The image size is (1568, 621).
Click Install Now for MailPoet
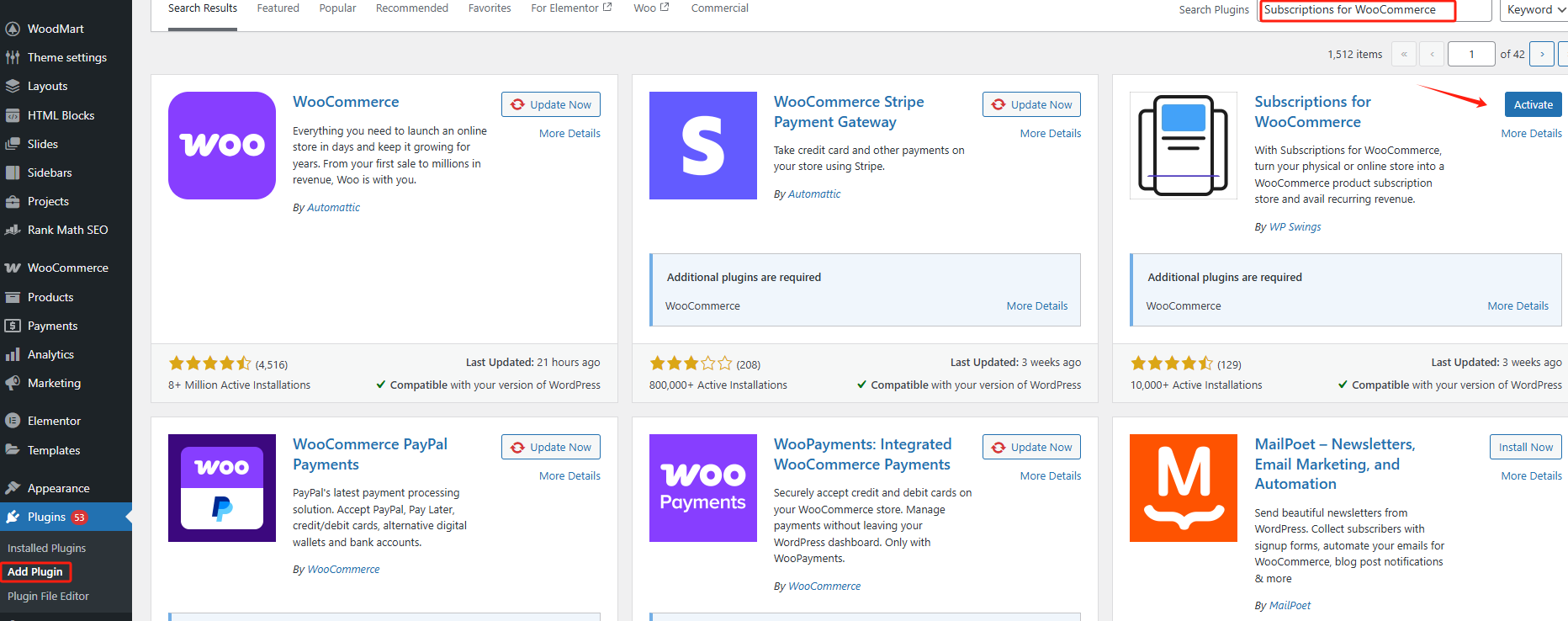click(1525, 447)
